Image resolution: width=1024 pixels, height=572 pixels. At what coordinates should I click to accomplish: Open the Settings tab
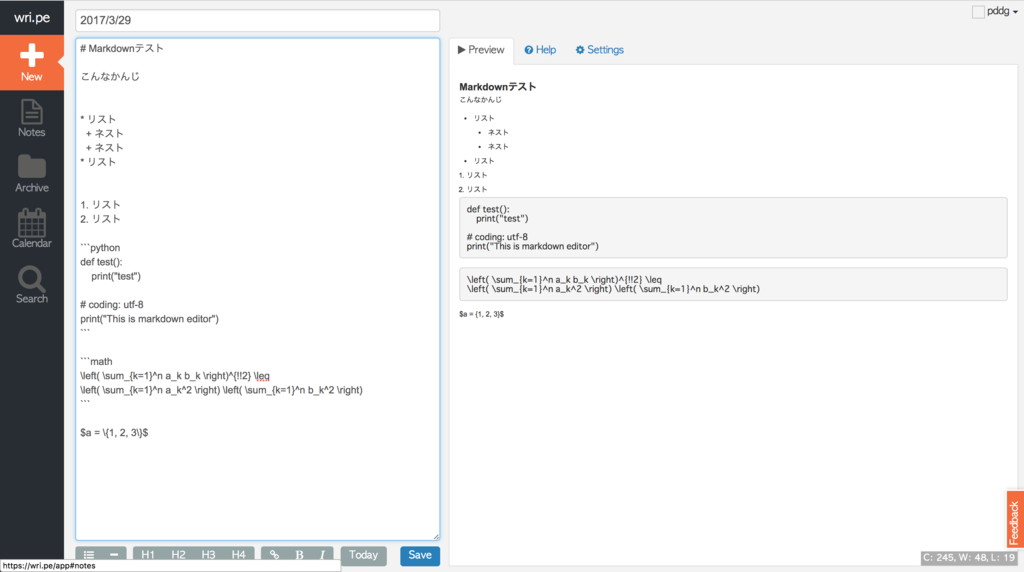600,50
